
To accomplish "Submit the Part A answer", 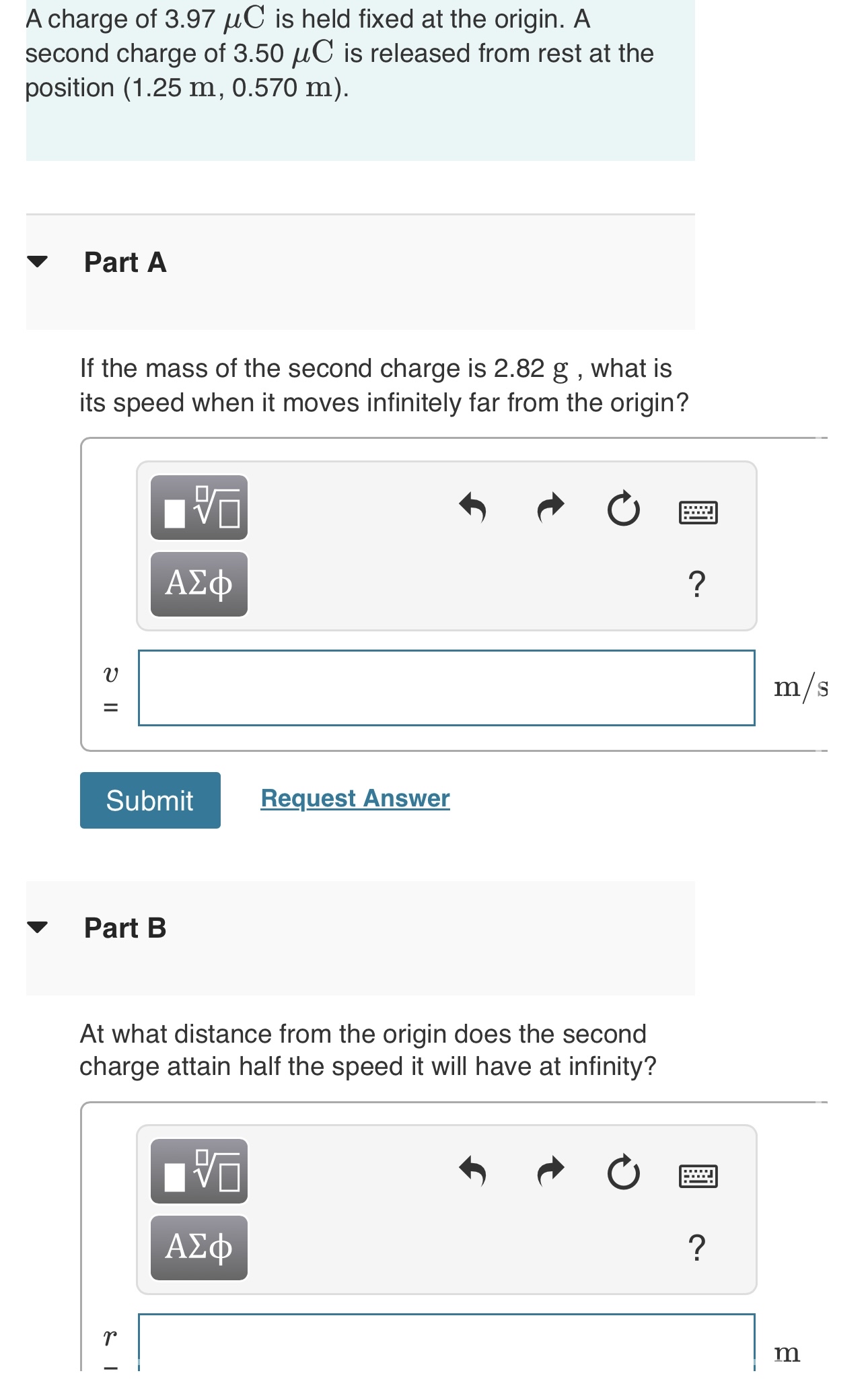I will [149, 801].
